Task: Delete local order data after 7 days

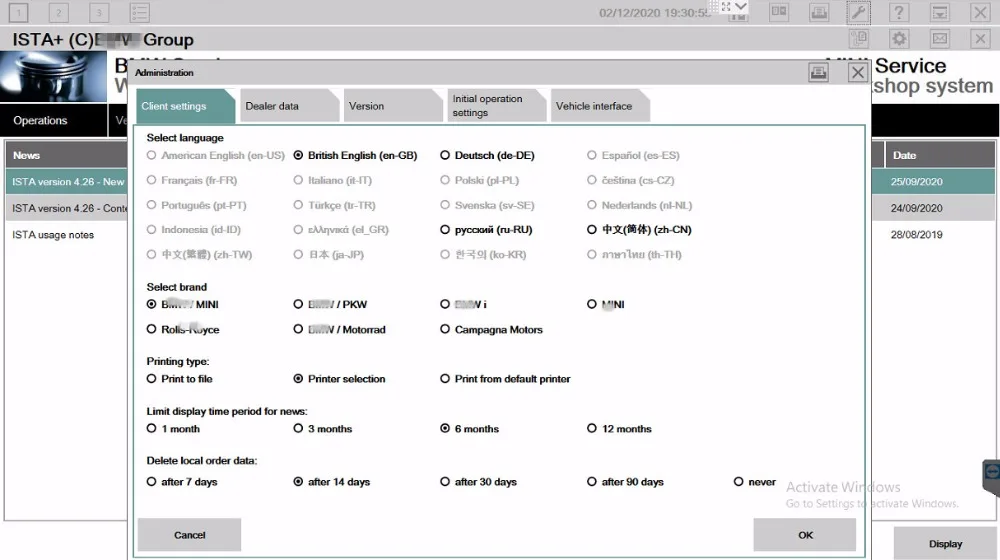Action: tap(182, 482)
